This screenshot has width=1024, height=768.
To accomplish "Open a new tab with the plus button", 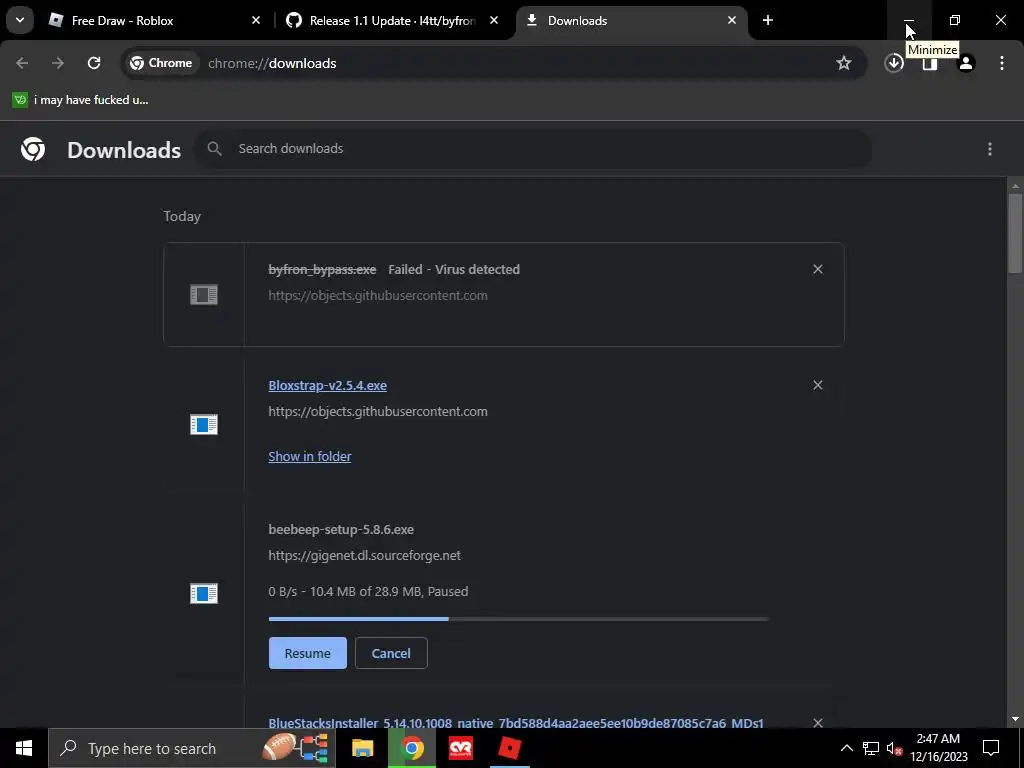I will [768, 20].
